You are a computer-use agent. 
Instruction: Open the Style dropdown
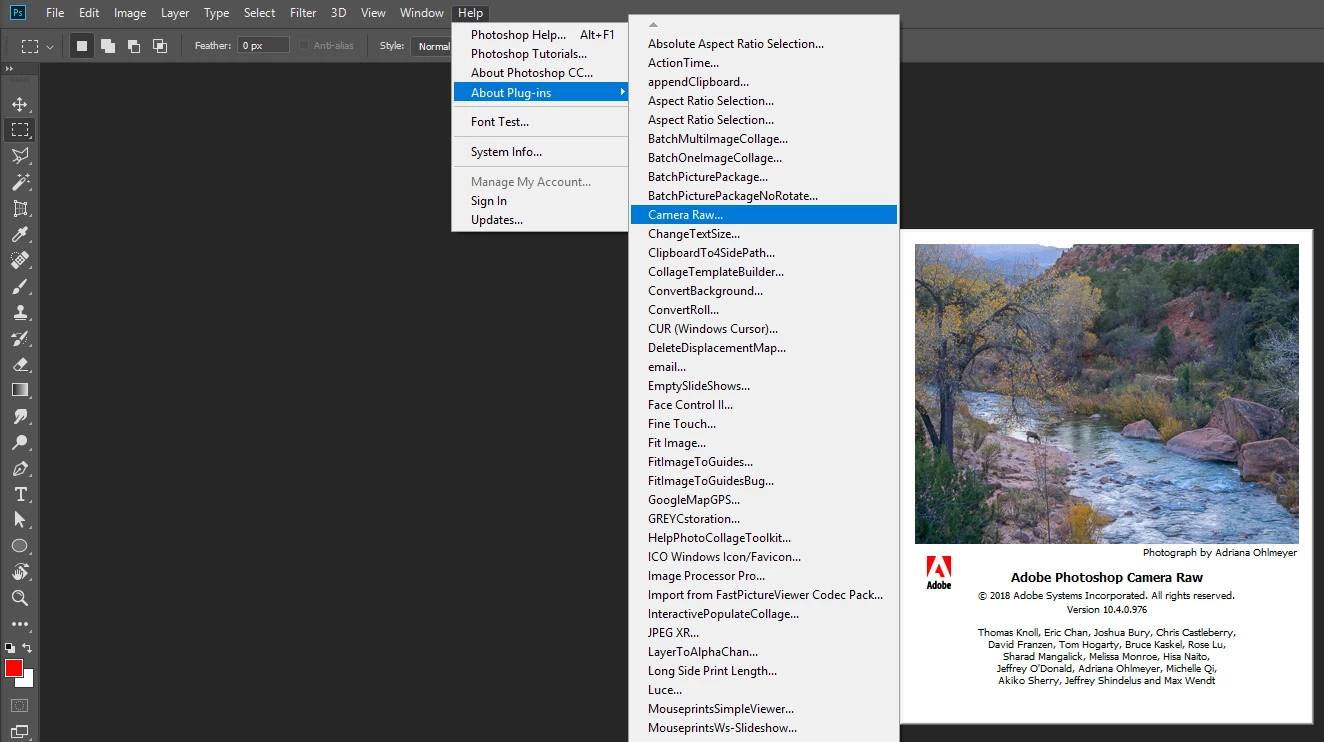(x=431, y=46)
